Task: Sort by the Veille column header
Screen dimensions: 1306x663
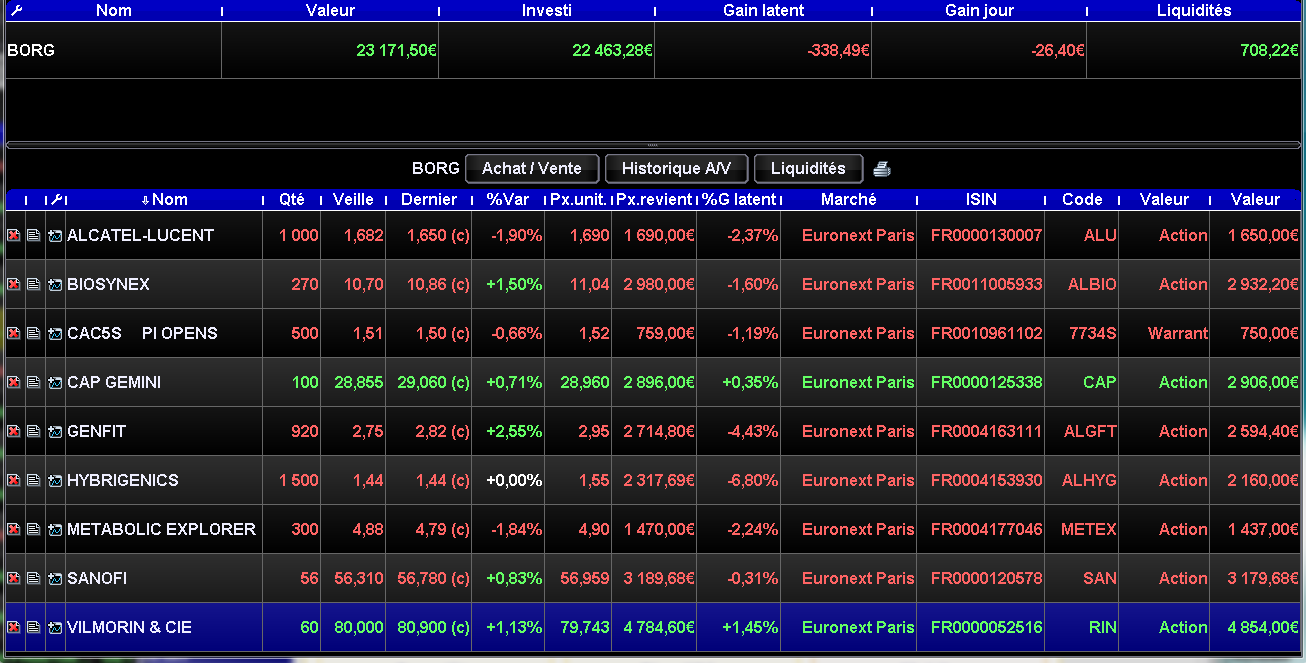Action: point(353,199)
